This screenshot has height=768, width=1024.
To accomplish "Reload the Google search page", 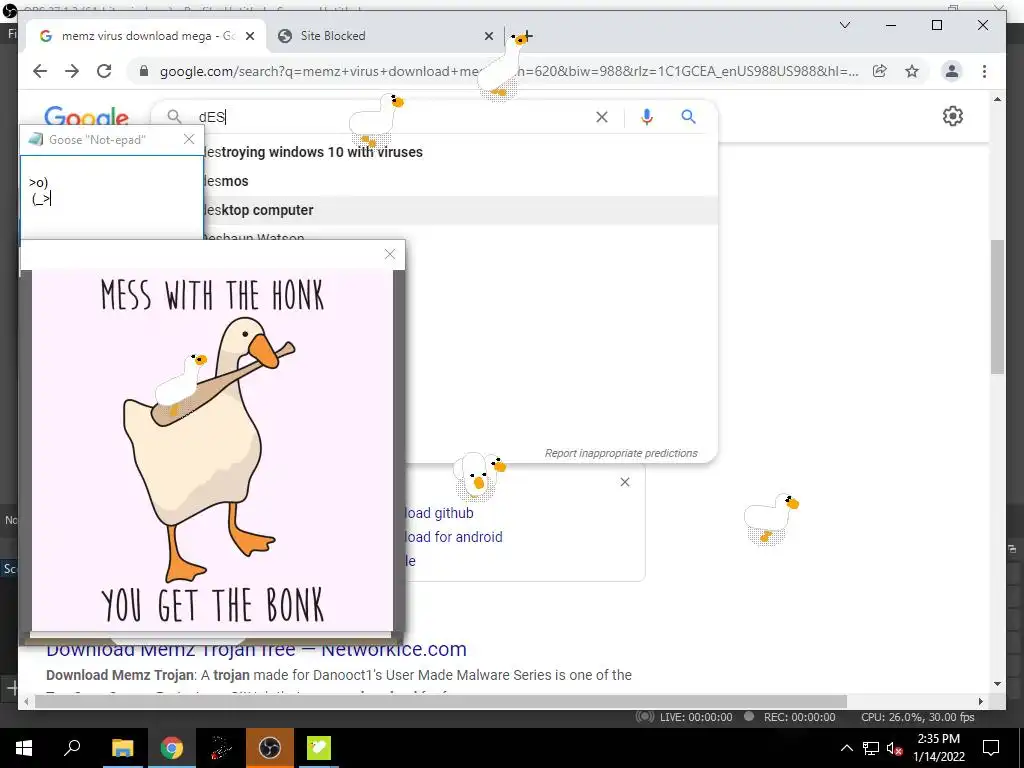I will pyautogui.click(x=104, y=71).
